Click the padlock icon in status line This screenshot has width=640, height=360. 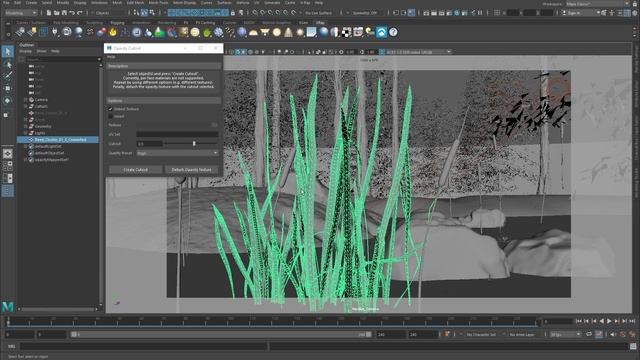point(233,13)
